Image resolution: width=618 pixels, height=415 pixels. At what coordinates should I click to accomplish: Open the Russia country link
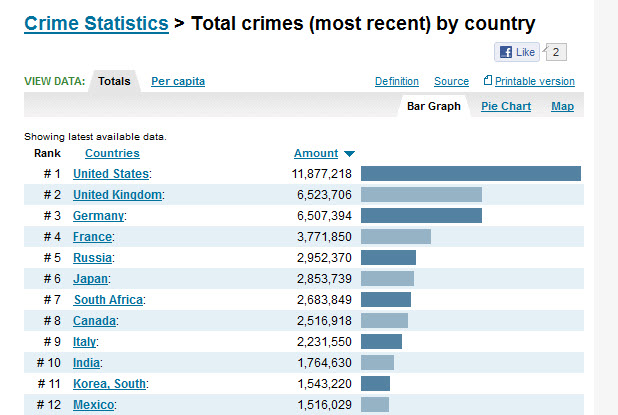click(x=92, y=258)
